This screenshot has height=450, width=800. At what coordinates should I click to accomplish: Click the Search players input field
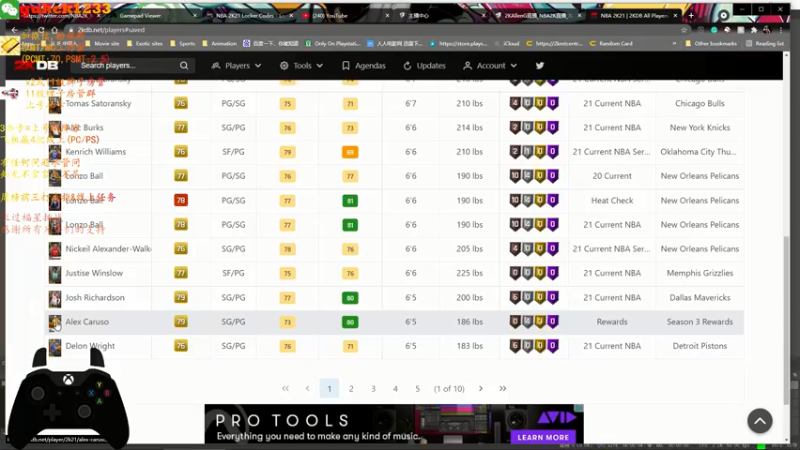(128, 65)
